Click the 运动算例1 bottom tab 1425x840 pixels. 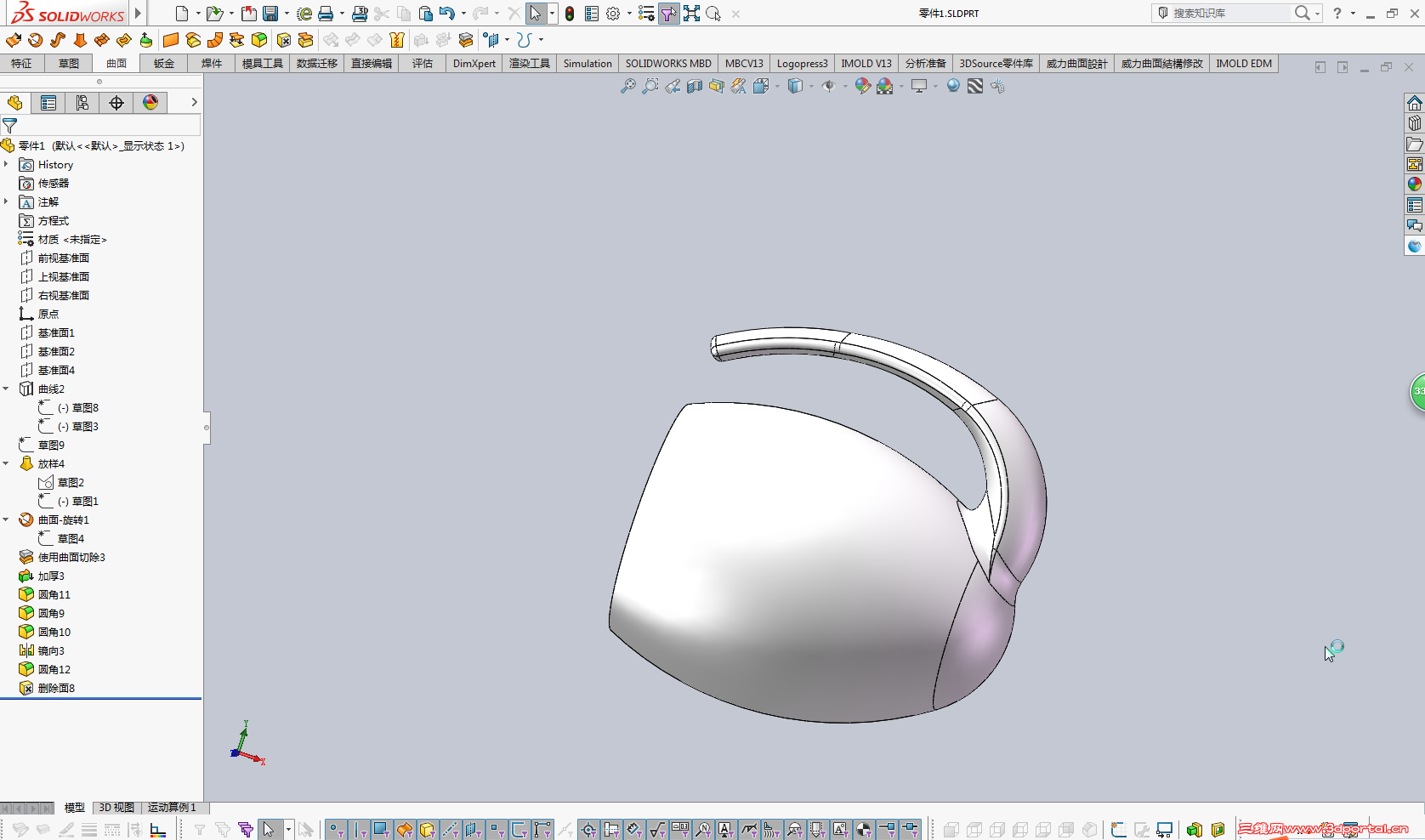[172, 808]
